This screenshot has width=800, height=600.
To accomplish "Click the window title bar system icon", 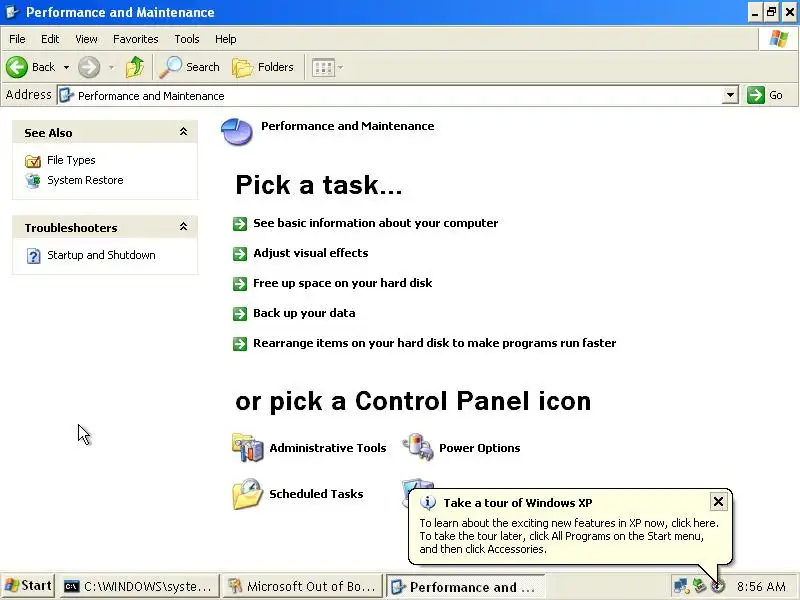I will coord(12,12).
